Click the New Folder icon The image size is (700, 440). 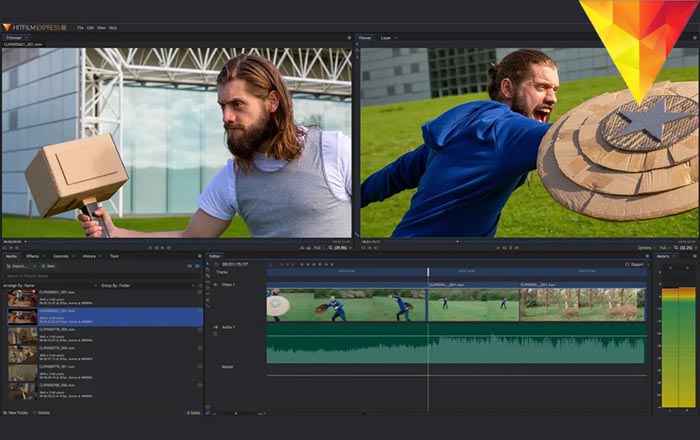coord(5,413)
